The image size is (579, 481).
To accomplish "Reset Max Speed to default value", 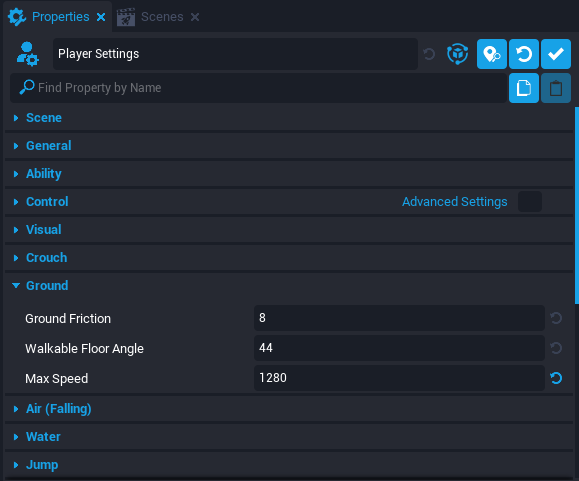I will (556, 378).
